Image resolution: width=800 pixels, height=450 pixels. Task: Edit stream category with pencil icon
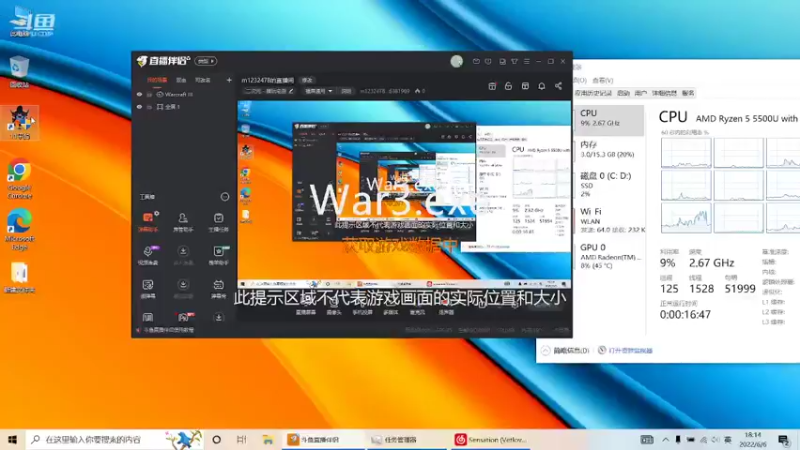click(x=291, y=91)
